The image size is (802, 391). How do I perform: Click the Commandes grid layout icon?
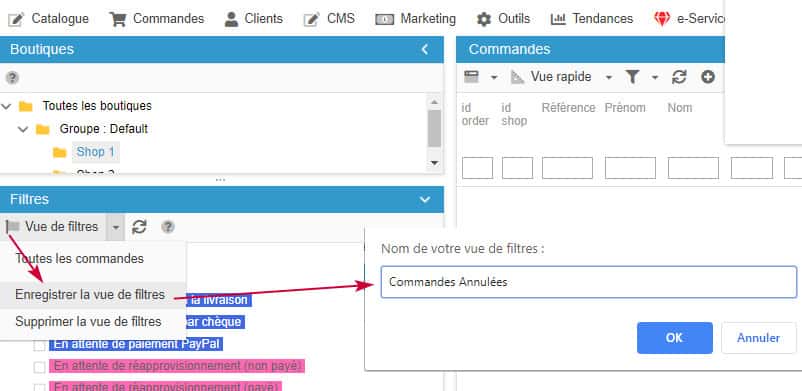click(x=471, y=77)
